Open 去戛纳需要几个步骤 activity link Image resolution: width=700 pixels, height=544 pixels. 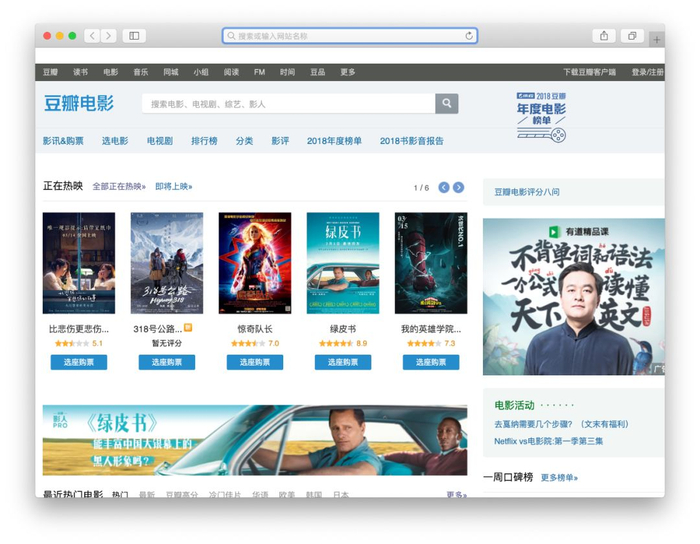(x=561, y=424)
